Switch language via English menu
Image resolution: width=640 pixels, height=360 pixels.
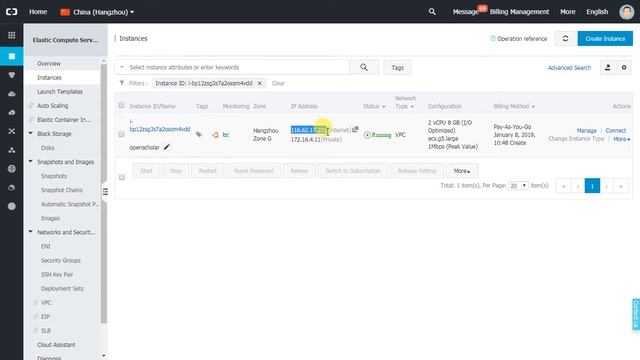point(597,12)
